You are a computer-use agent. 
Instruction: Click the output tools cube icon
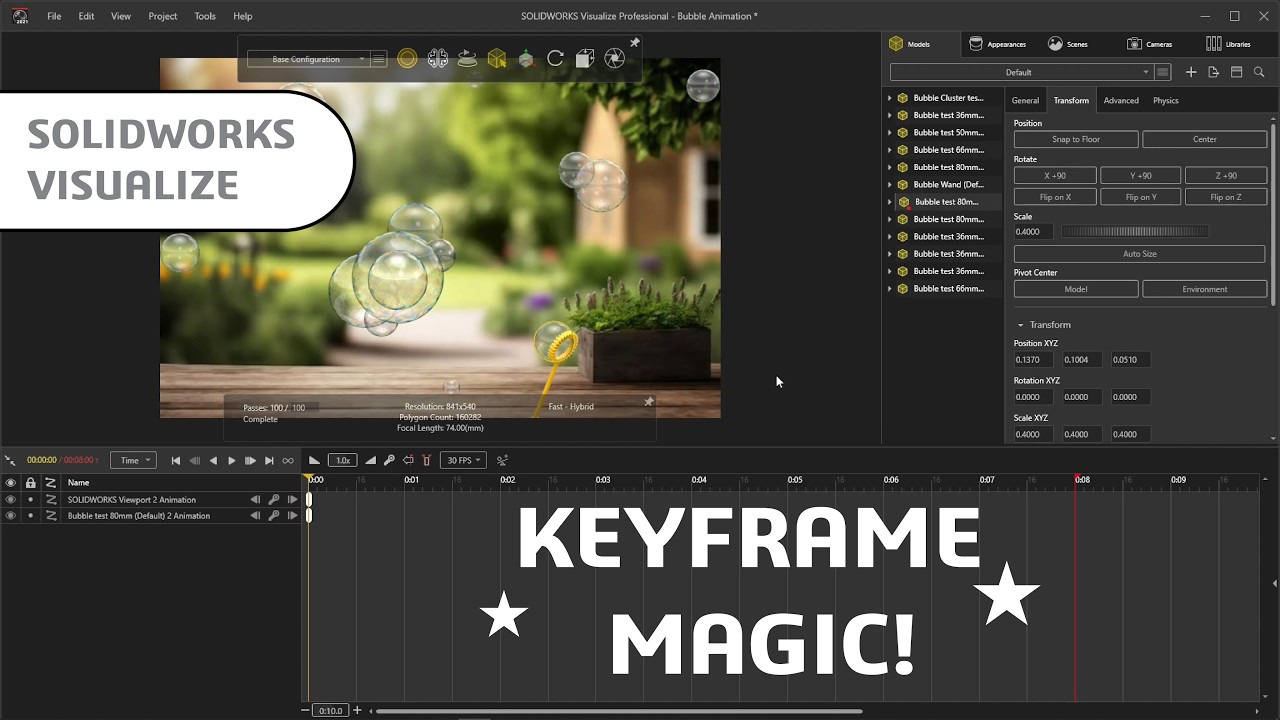pos(585,59)
